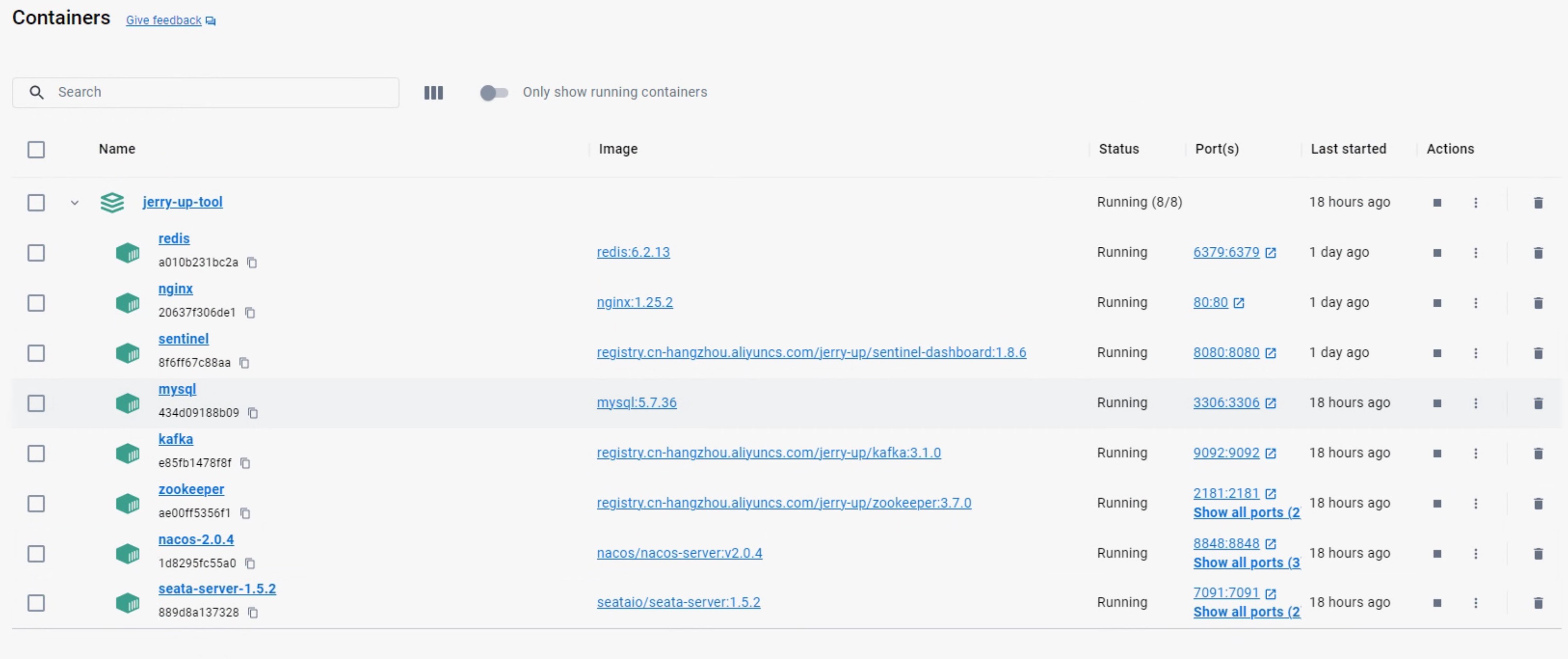1568x659 pixels.
Task: Stop the nginx container
Action: coord(1437,303)
